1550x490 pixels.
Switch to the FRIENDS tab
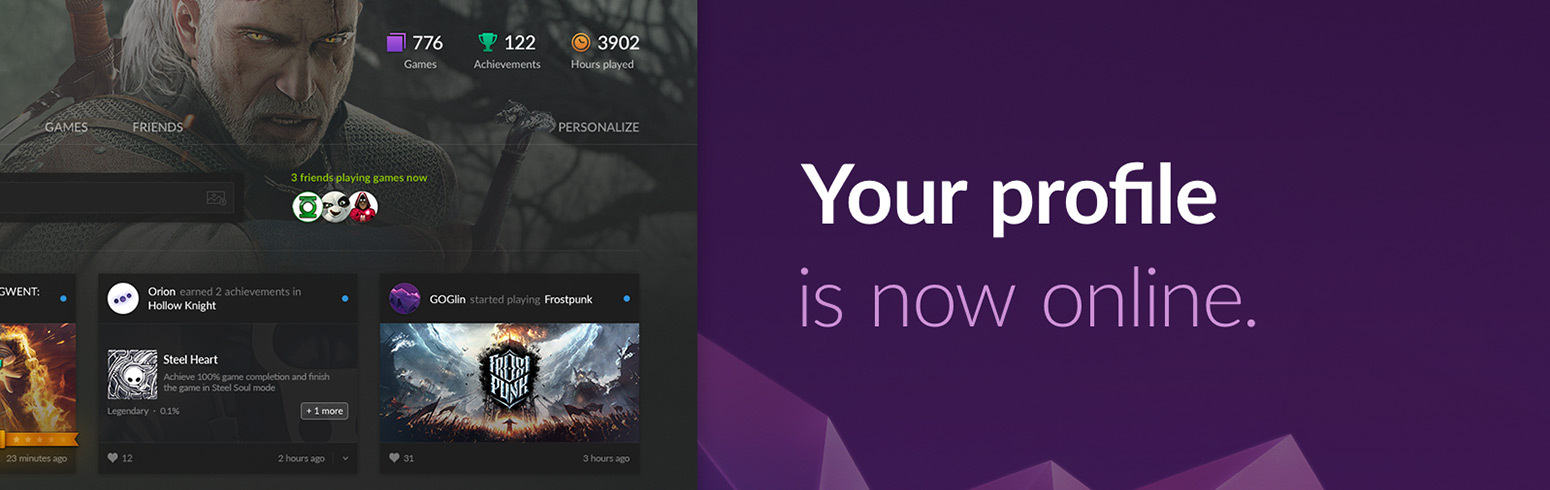(x=158, y=127)
